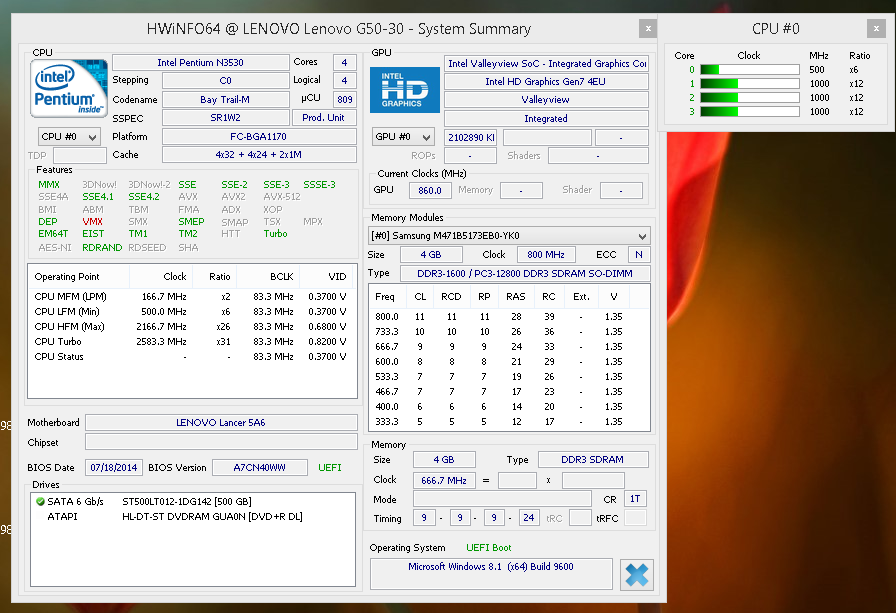Click the VID column header
This screenshot has width=896, height=613.
pos(325,277)
